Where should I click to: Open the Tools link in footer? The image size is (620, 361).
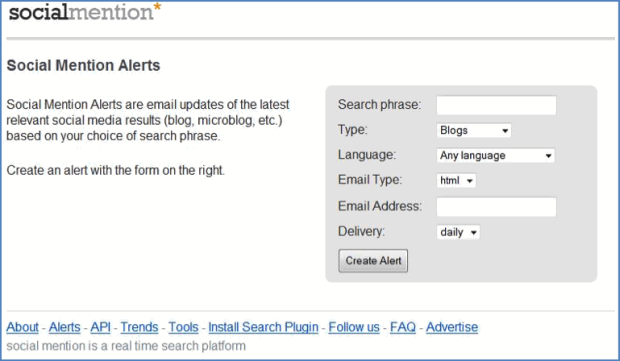click(183, 327)
